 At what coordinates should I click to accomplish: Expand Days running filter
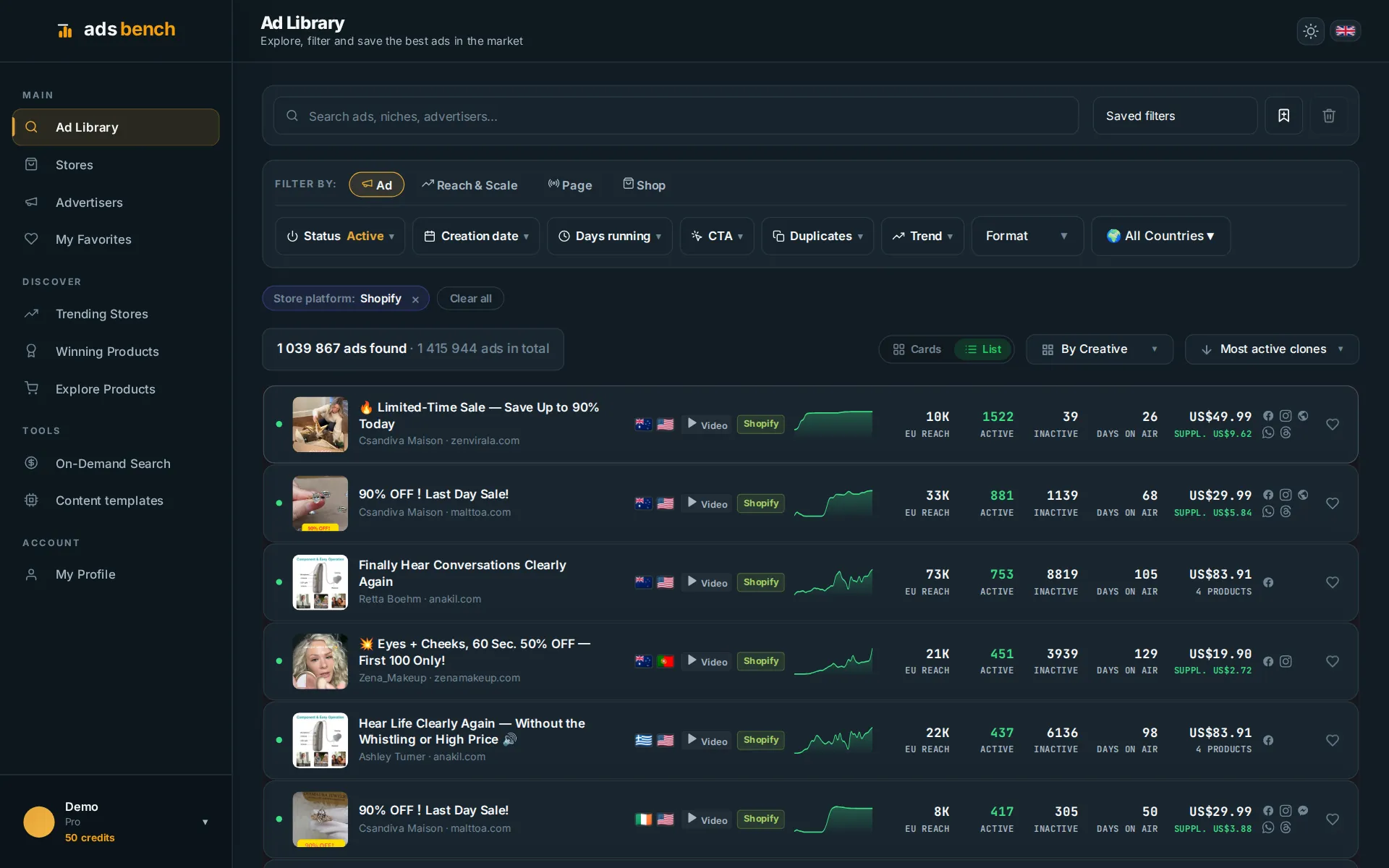coord(610,237)
